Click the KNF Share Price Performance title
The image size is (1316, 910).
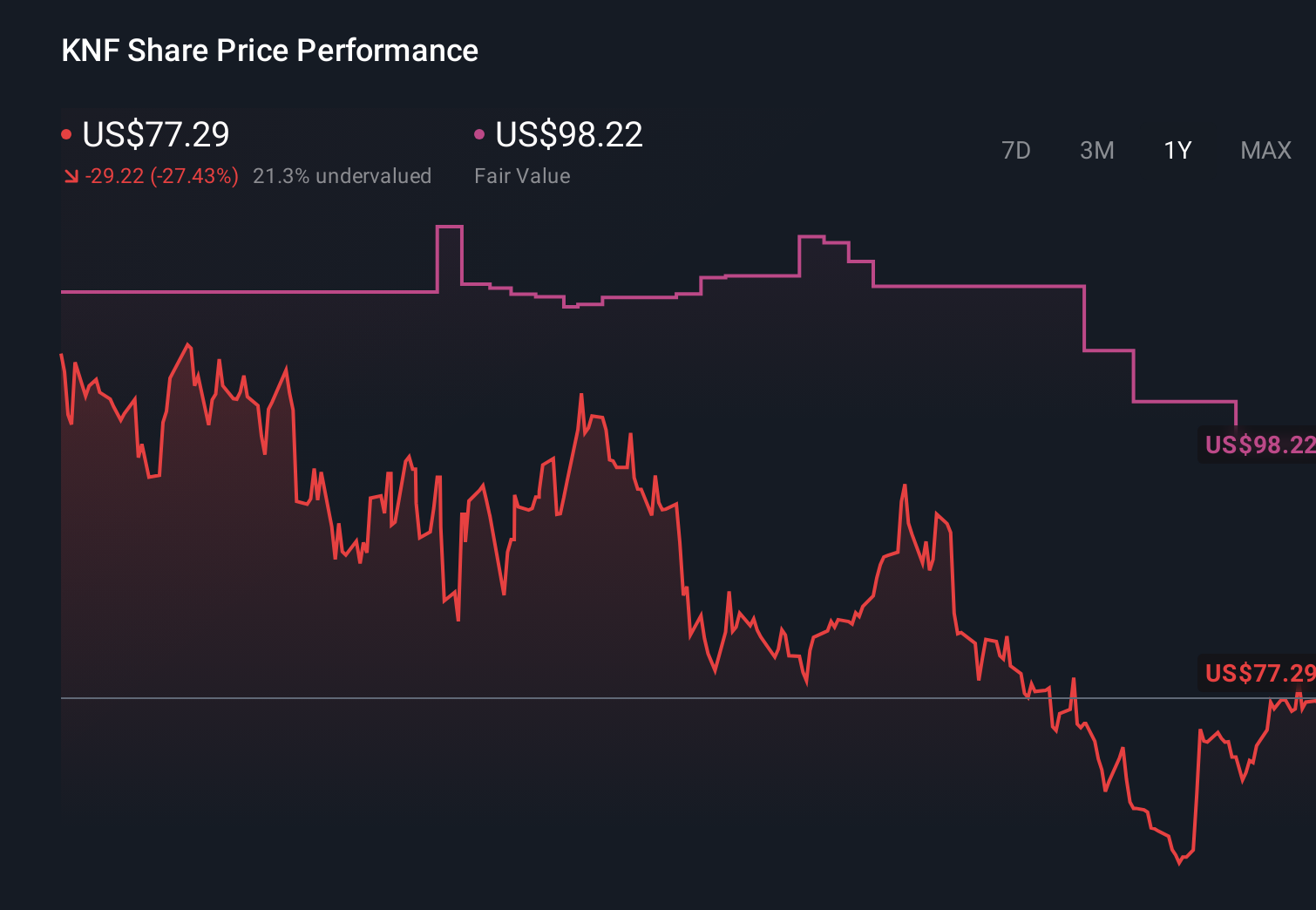tap(269, 51)
